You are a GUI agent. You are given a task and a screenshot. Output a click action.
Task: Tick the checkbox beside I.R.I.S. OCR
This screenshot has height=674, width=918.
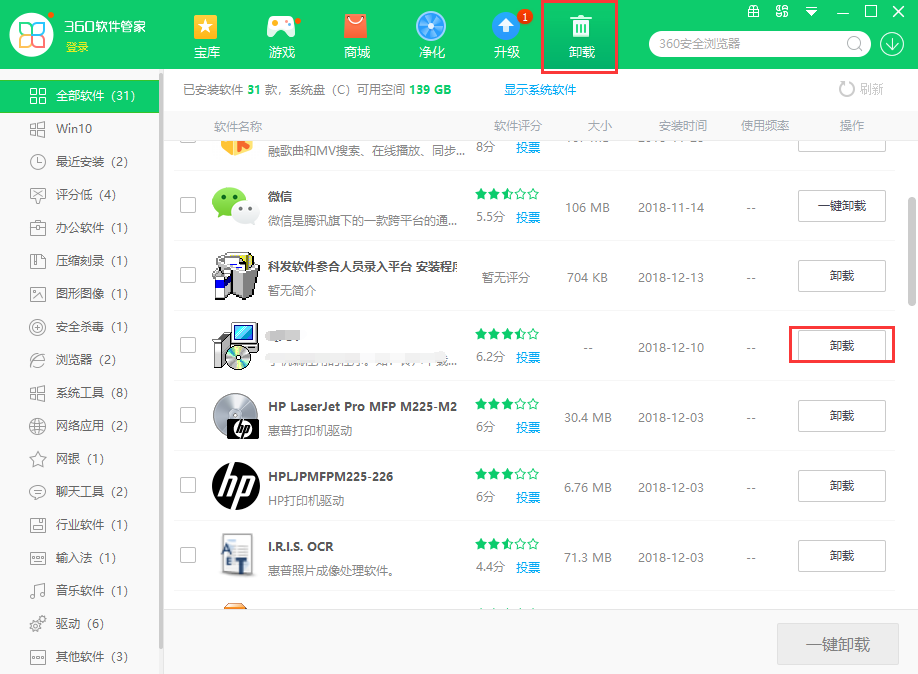pyautogui.click(x=187, y=556)
